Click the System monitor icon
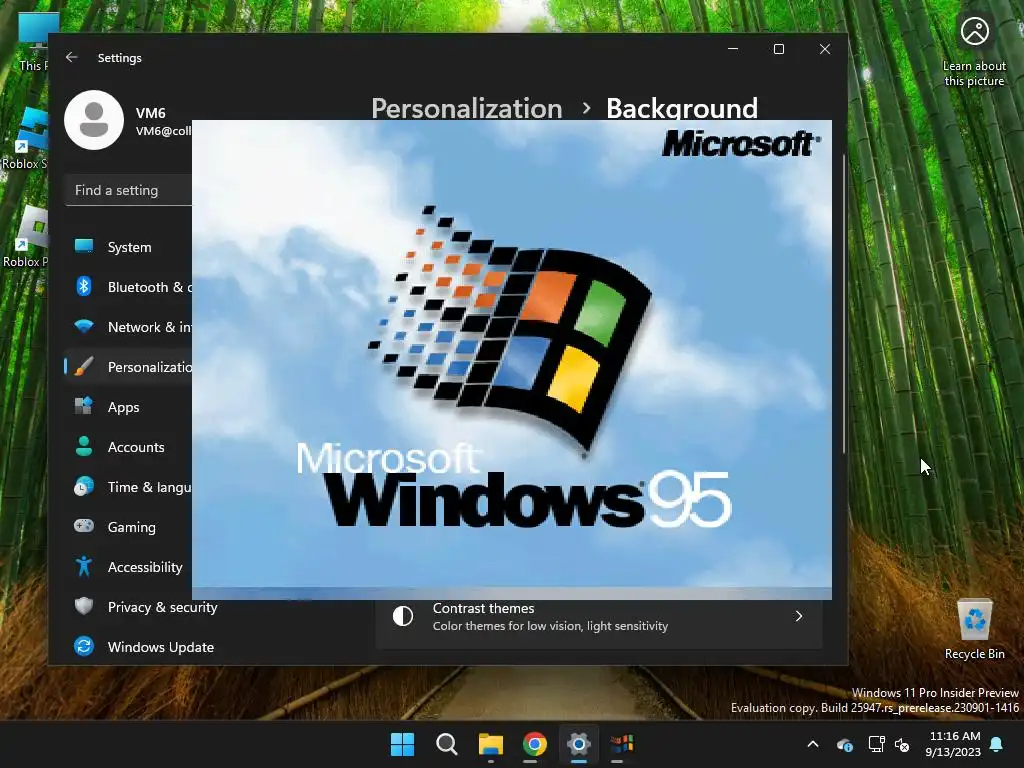 pyautogui.click(x=84, y=246)
